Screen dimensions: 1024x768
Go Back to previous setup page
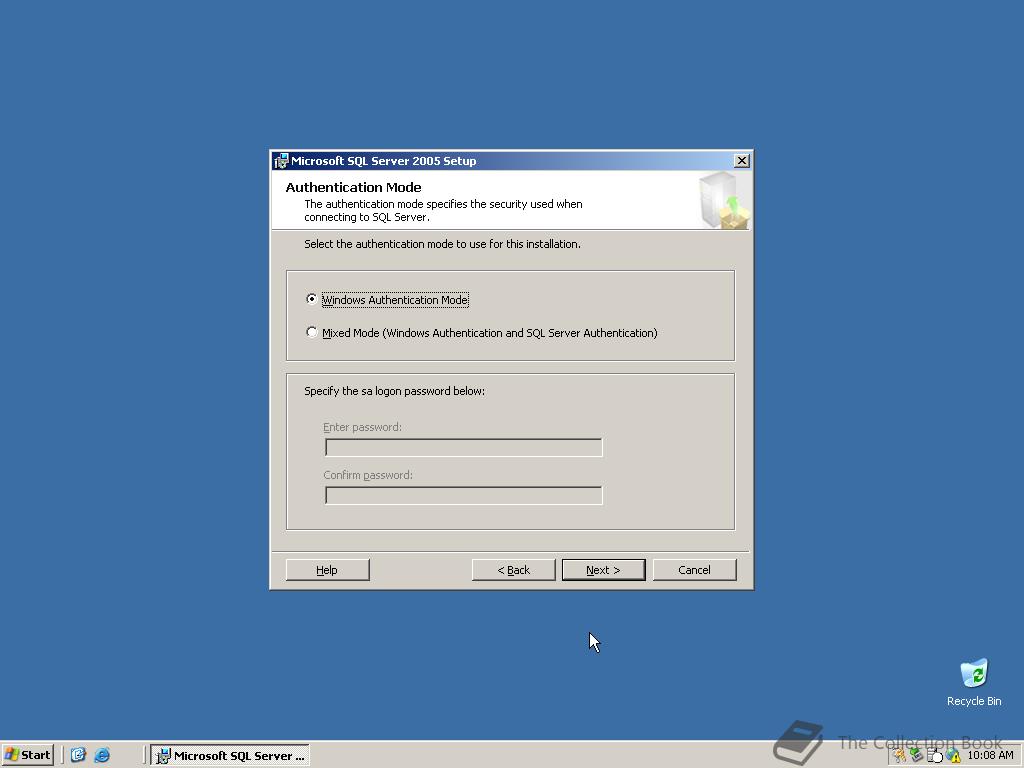tap(513, 569)
